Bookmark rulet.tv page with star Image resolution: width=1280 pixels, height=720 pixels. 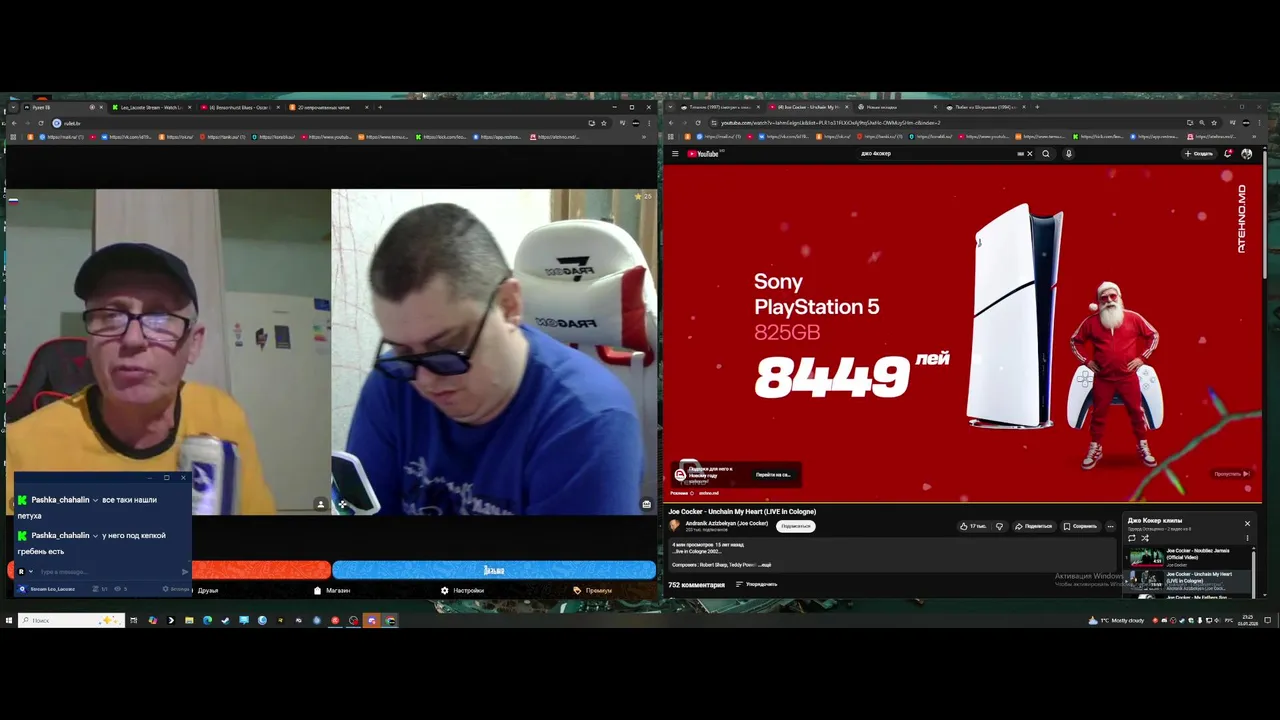603,123
